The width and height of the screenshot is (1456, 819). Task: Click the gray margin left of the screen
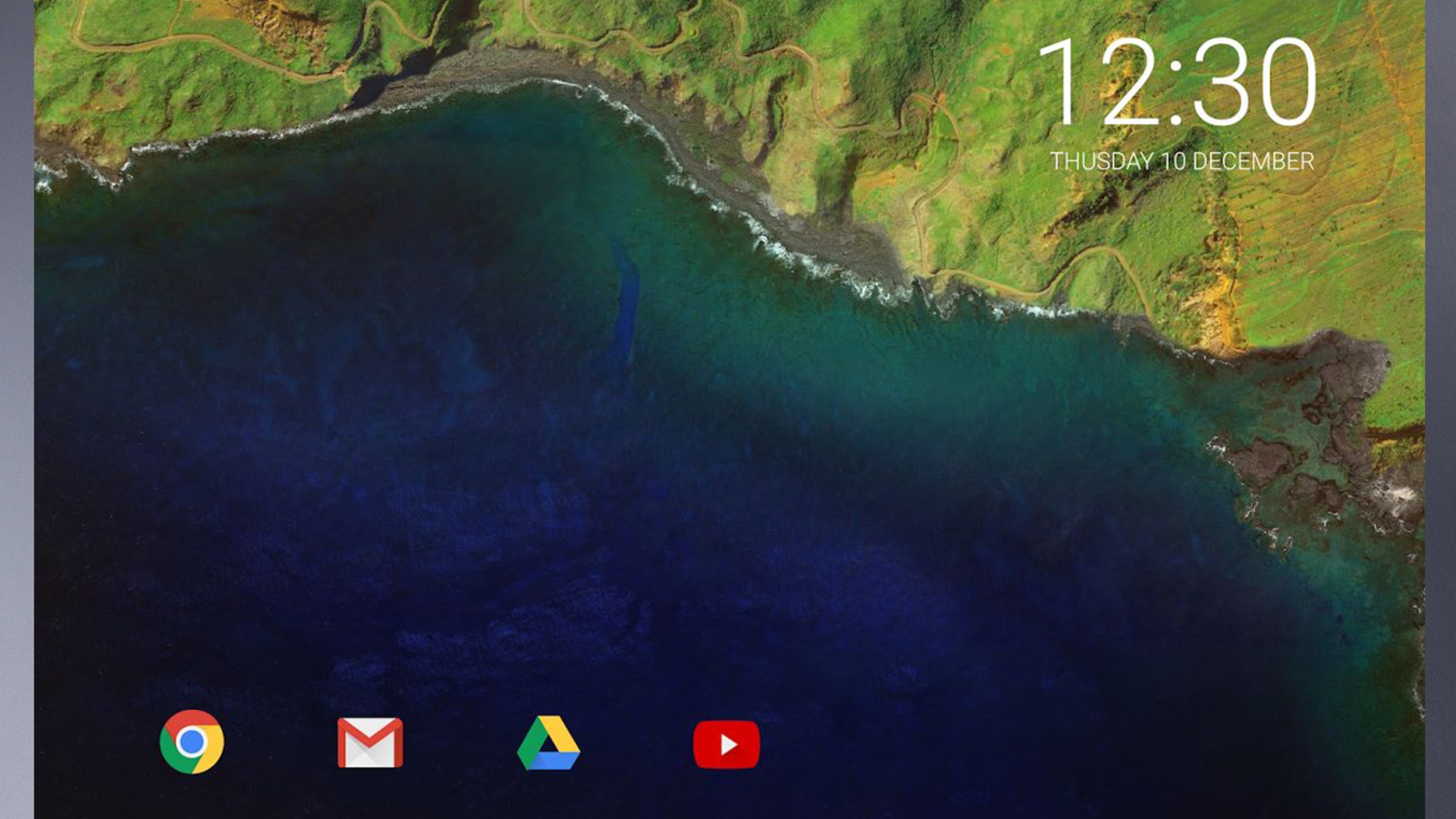17,409
